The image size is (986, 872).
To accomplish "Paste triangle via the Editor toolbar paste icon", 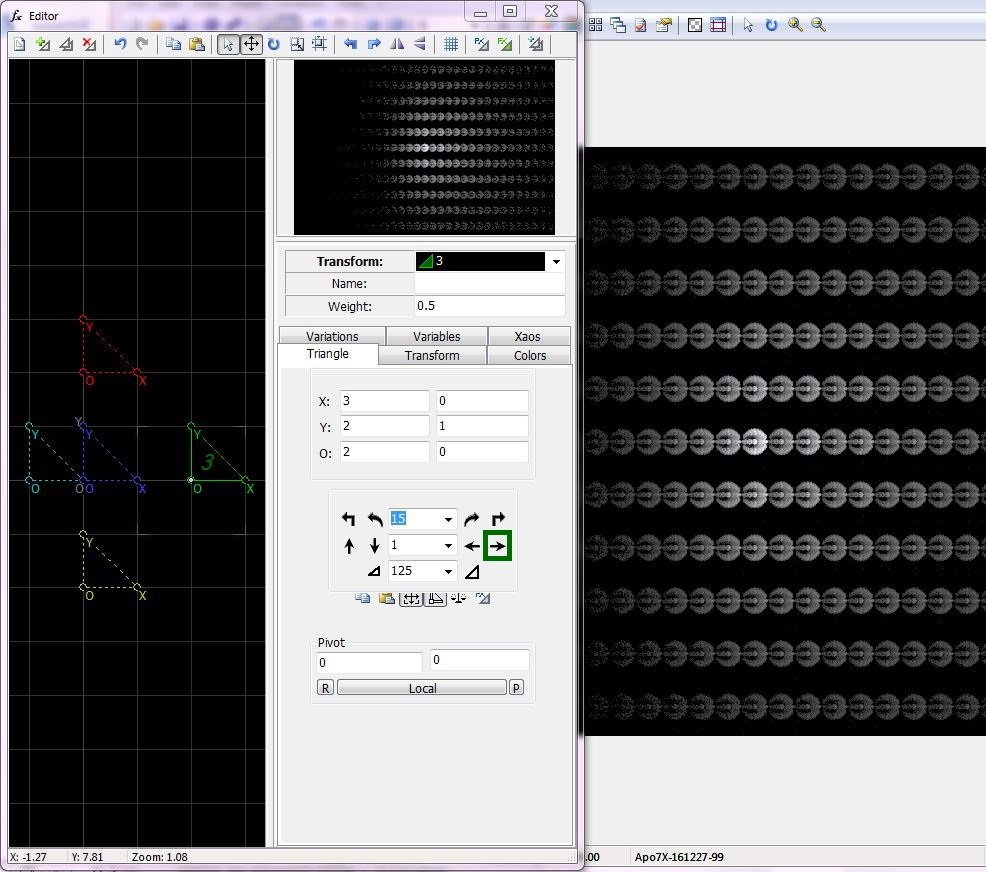I will tap(197, 44).
